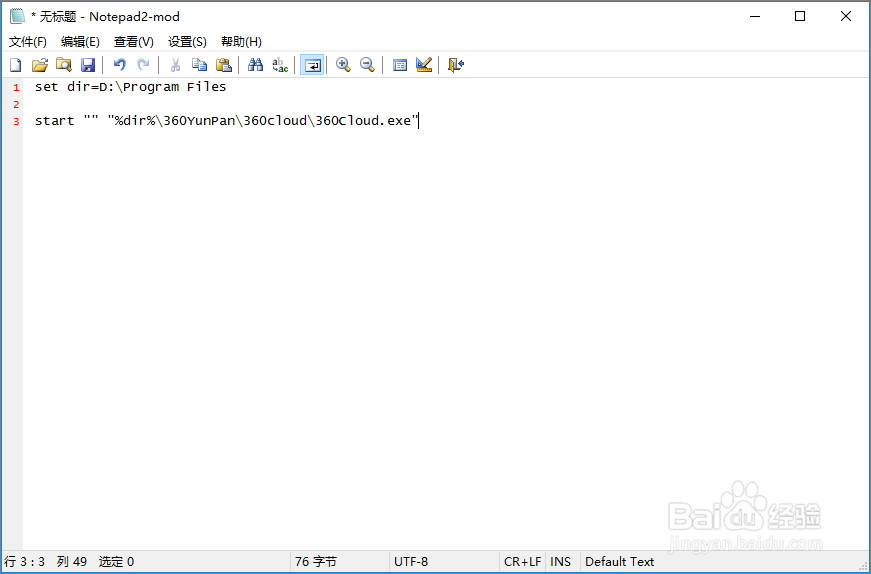
Task: Open the 查看(V) menu
Action: pos(133,42)
